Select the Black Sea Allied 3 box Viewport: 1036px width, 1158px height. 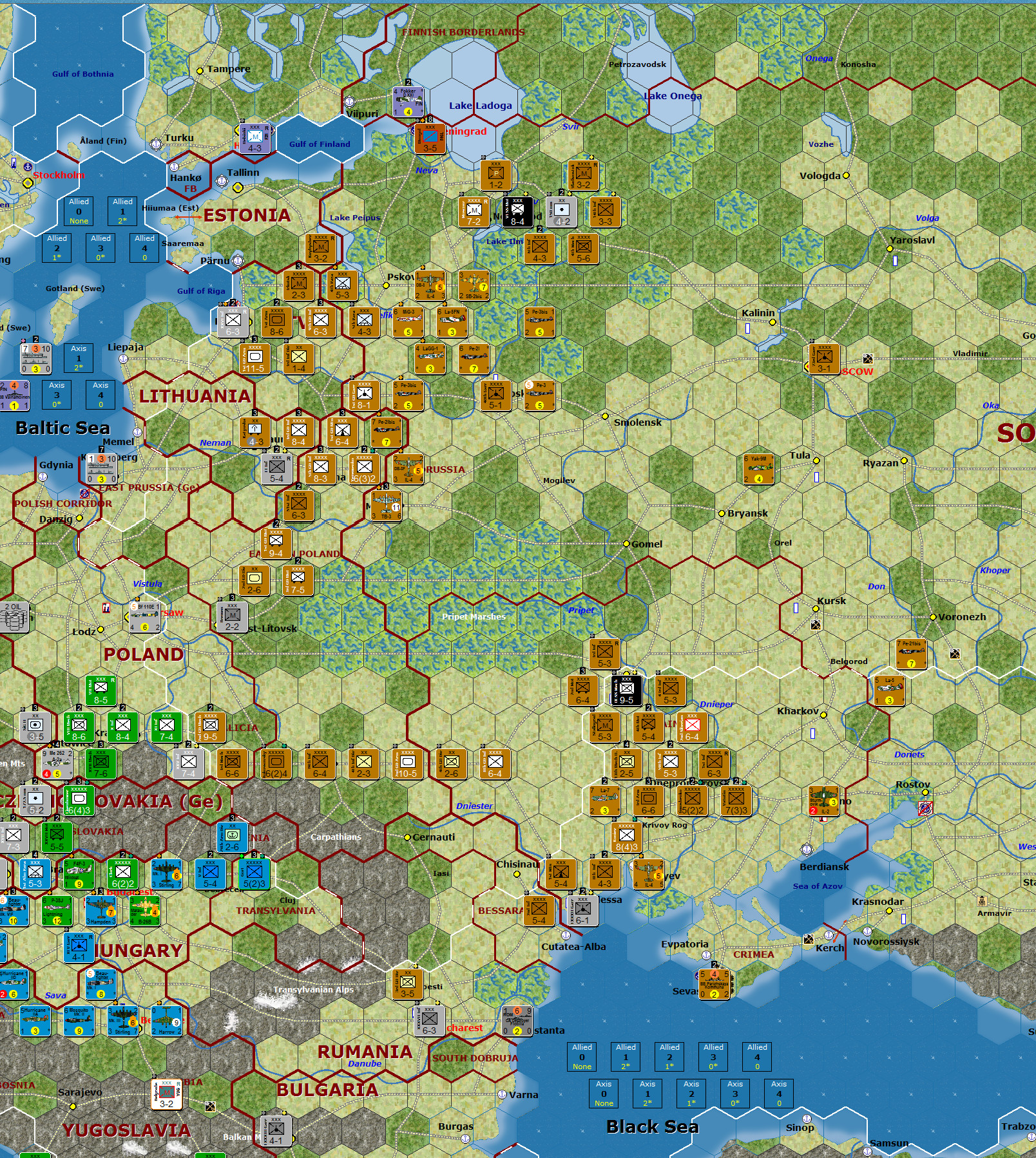pyautogui.click(x=713, y=1057)
